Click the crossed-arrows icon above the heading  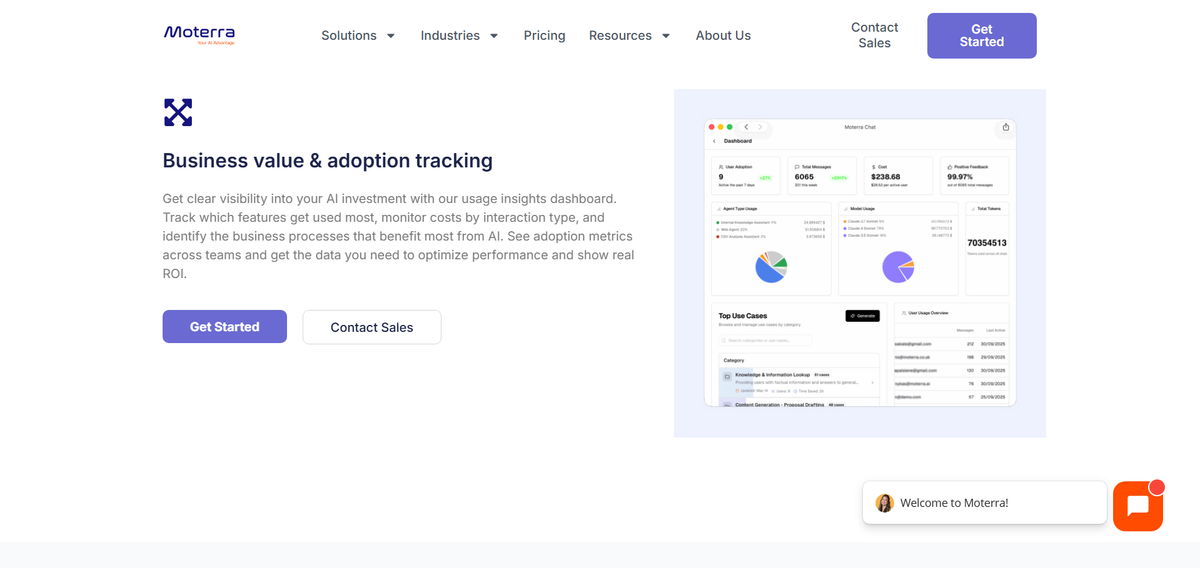[177, 112]
